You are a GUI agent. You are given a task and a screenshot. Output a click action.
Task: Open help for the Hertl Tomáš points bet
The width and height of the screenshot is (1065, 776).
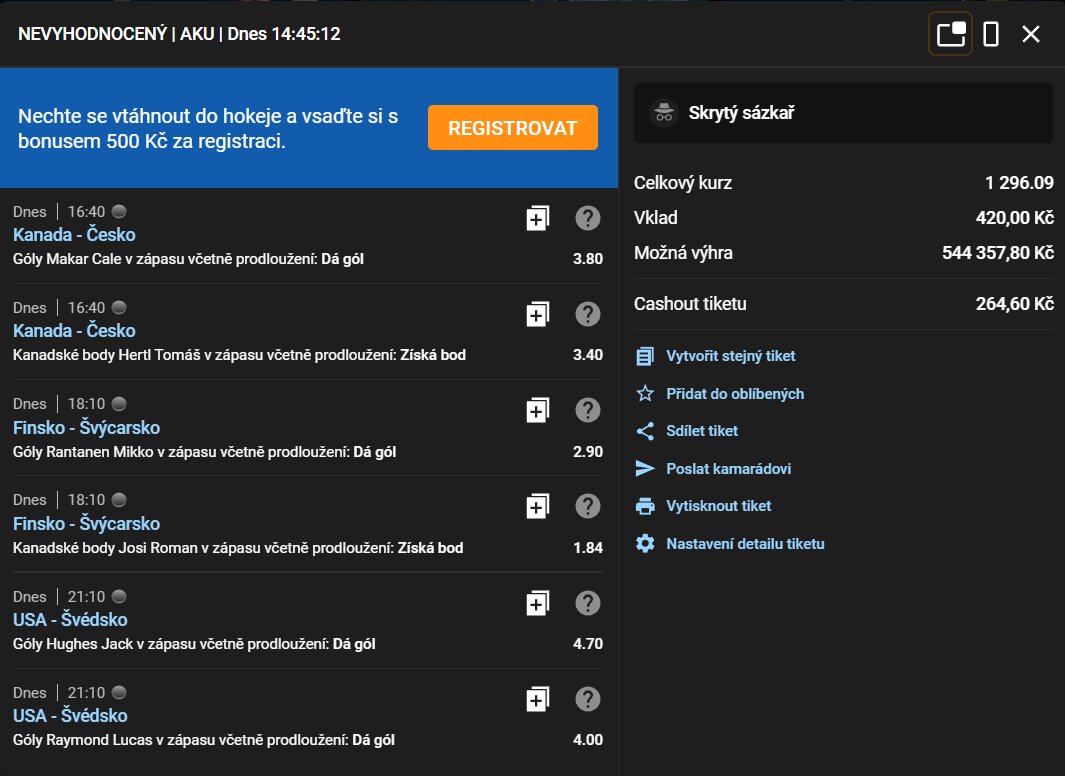(x=588, y=314)
